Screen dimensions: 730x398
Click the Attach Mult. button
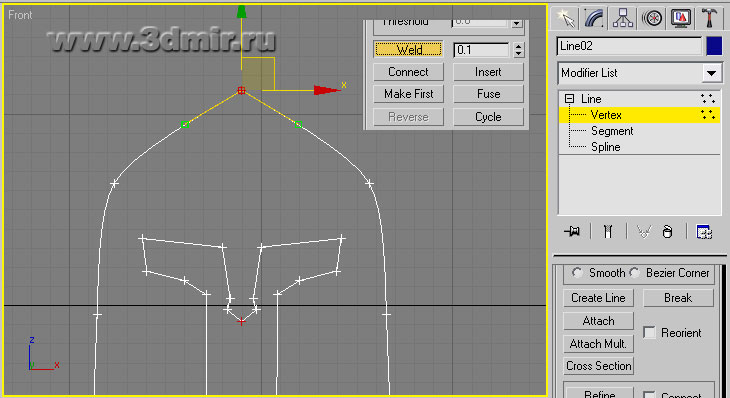pyautogui.click(x=598, y=344)
